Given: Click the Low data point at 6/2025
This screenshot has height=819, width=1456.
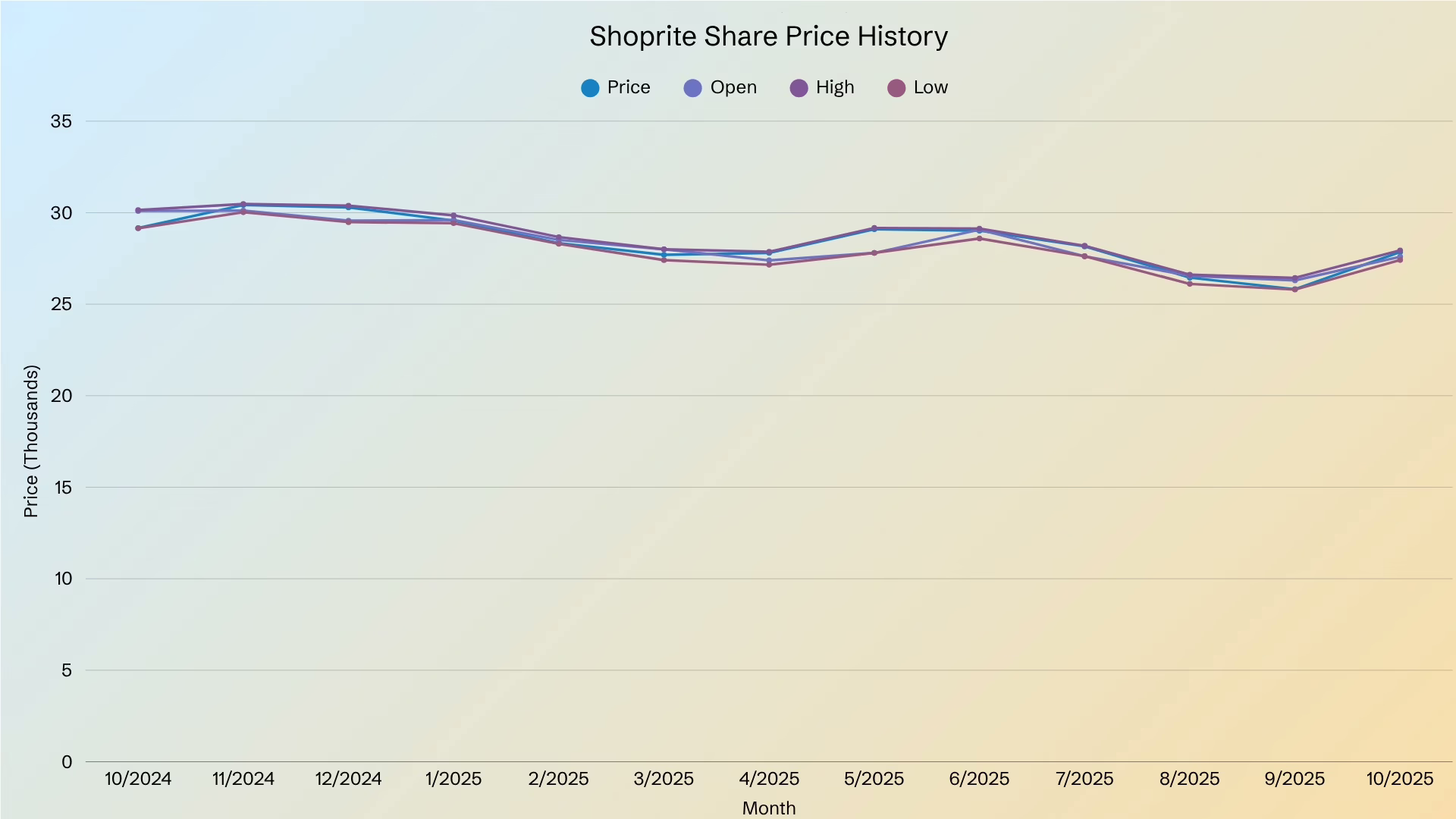Looking at the screenshot, I should pos(979,239).
